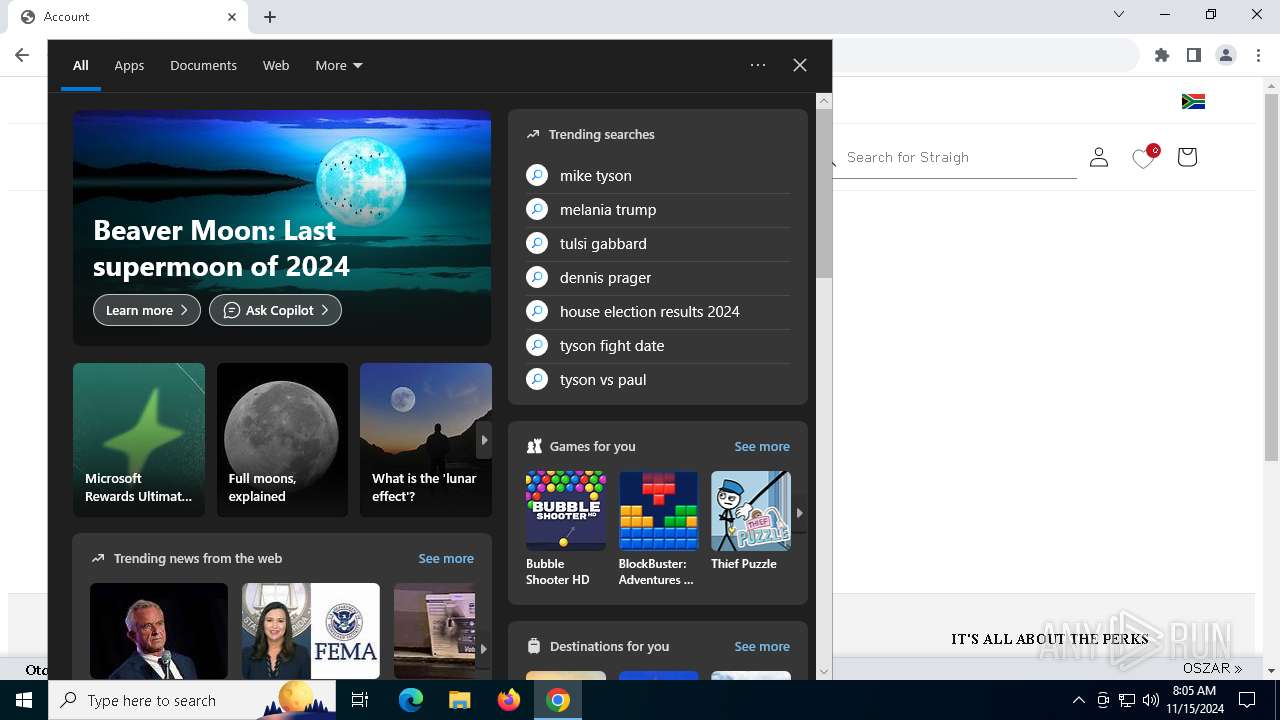The height and width of the screenshot is (720, 1280).
Task: See more games for you
Action: pyautogui.click(x=762, y=446)
